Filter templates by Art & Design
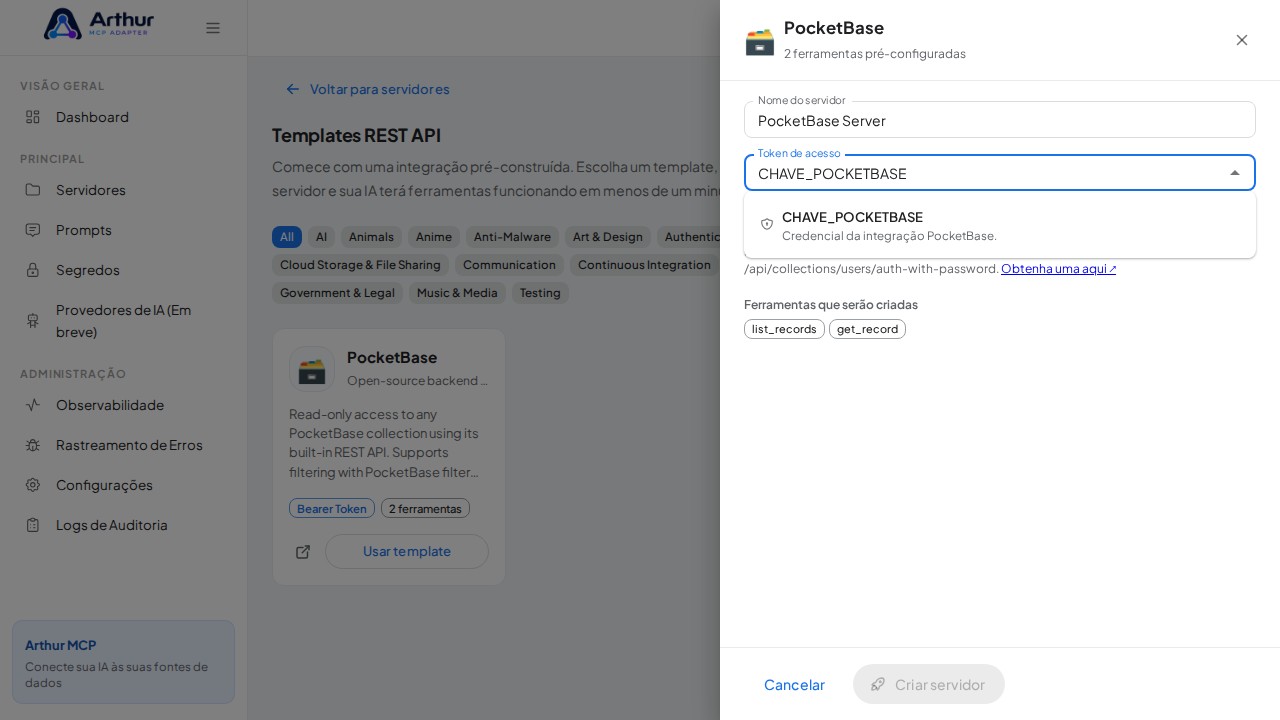This screenshot has width=1280, height=720. click(608, 237)
